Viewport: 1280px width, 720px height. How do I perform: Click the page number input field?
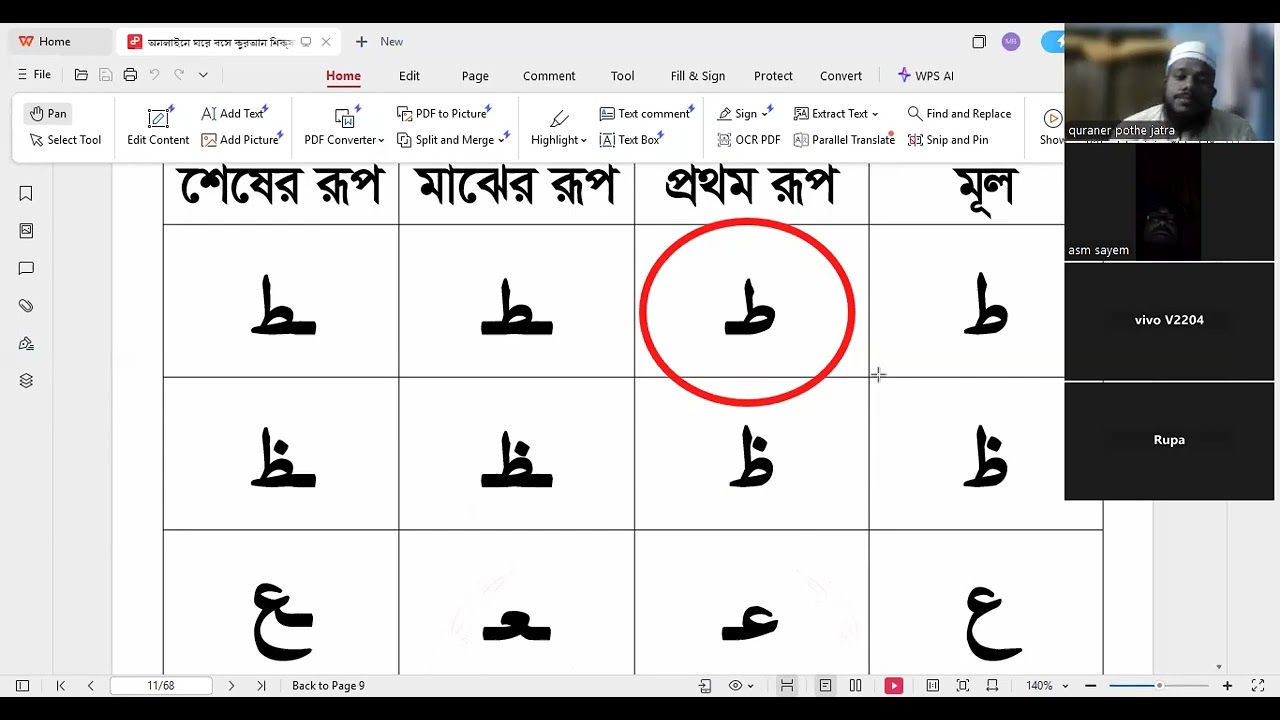tap(161, 686)
